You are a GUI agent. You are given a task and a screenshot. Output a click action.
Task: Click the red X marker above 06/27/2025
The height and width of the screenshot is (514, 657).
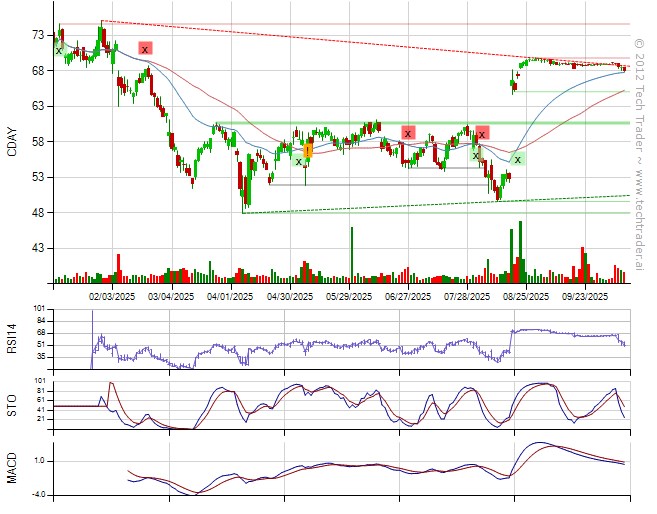[408, 133]
